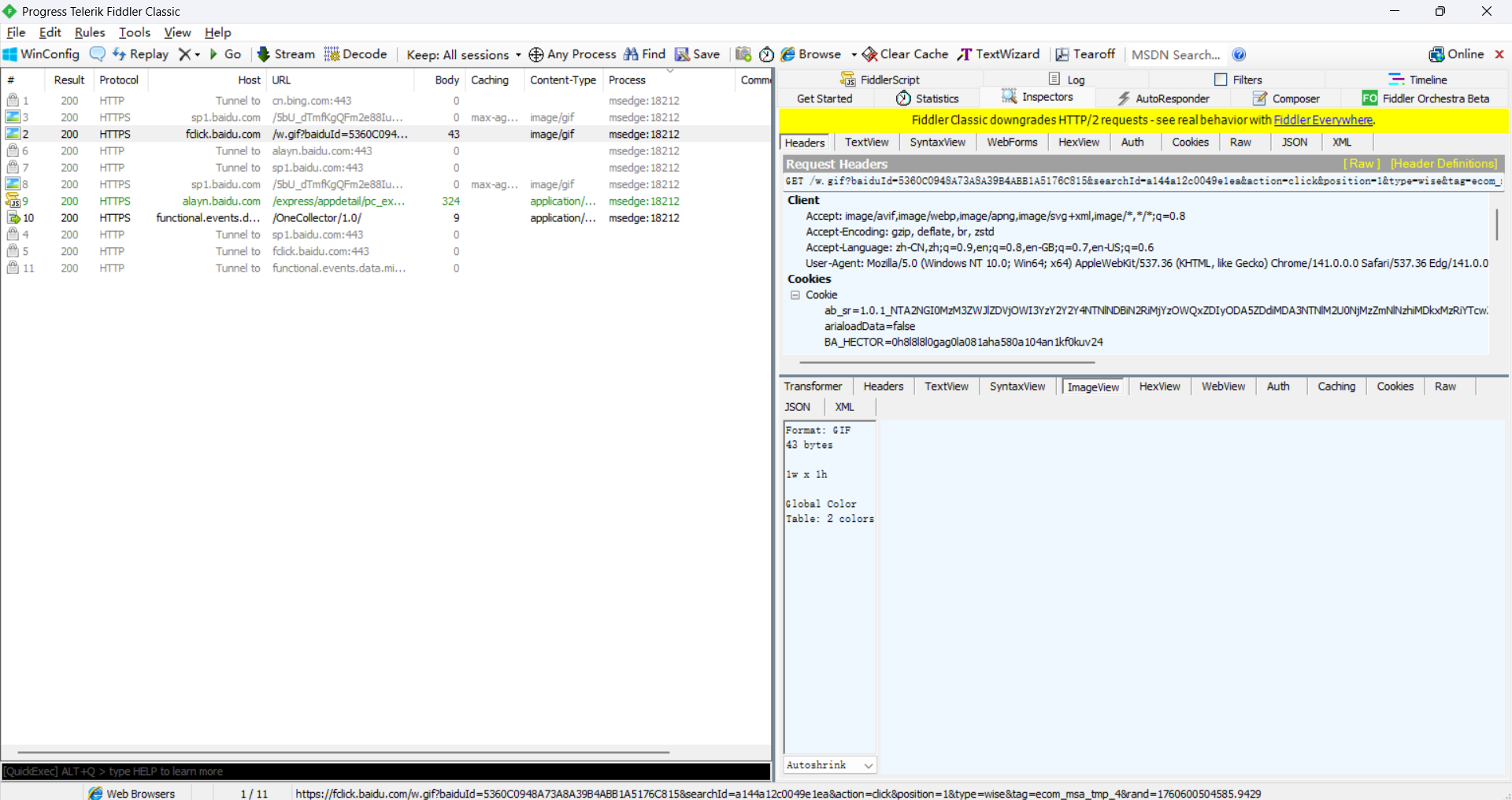Click Clear Cache toolbar icon

[x=870, y=54]
